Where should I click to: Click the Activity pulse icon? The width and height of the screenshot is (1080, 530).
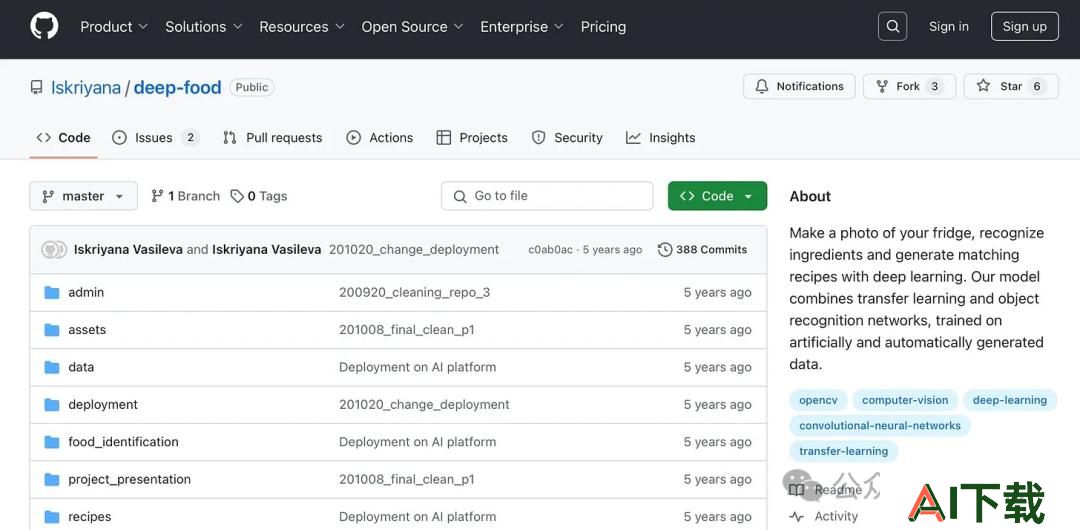796,516
